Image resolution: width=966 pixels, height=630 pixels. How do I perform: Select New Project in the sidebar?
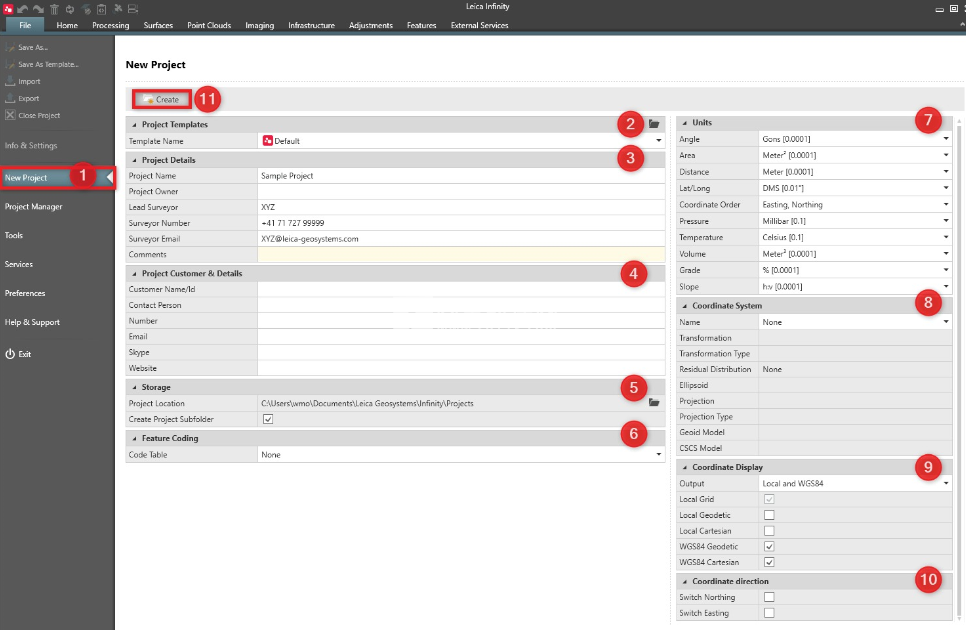57,177
